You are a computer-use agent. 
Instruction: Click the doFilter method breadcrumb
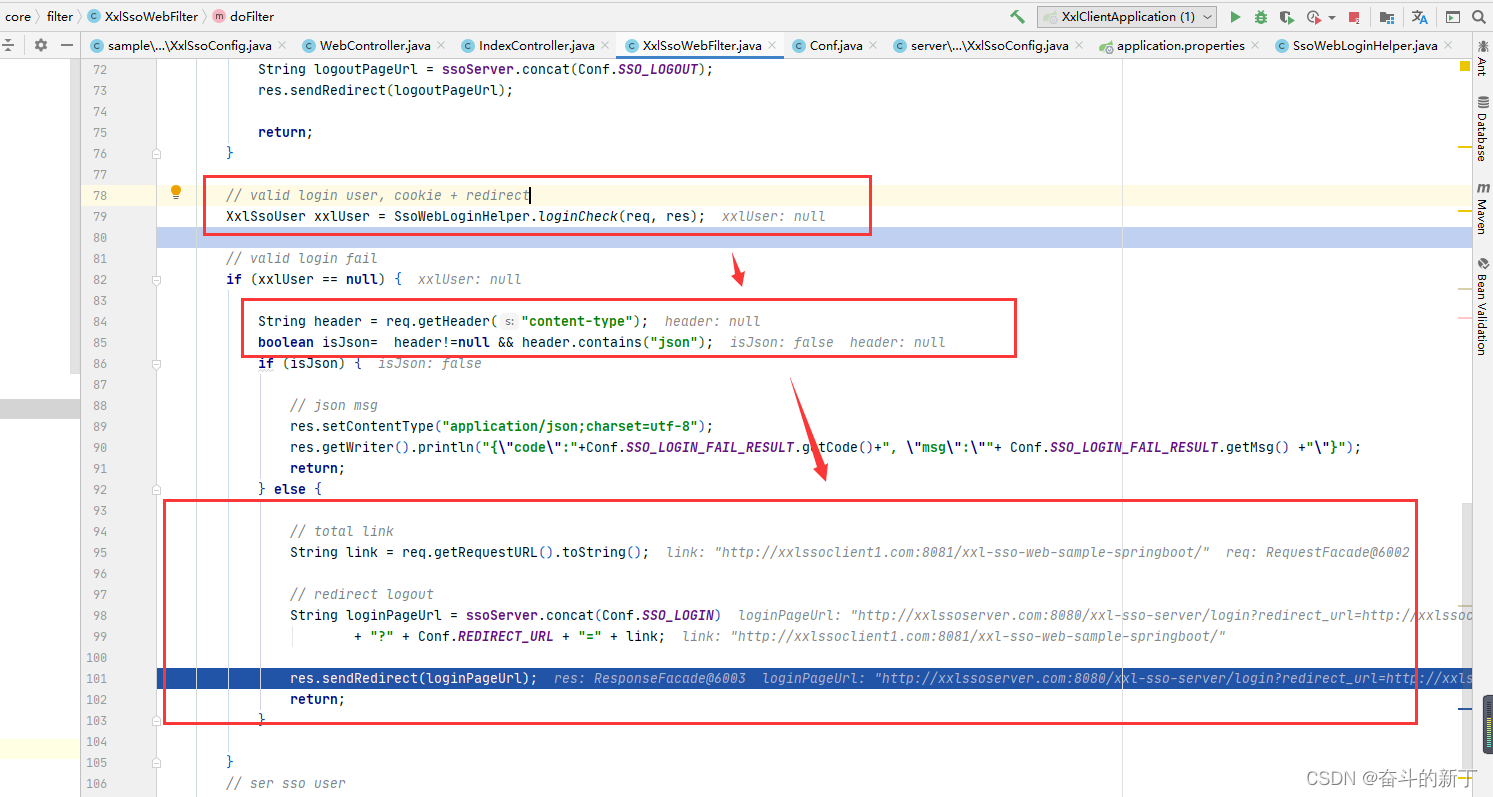243,17
